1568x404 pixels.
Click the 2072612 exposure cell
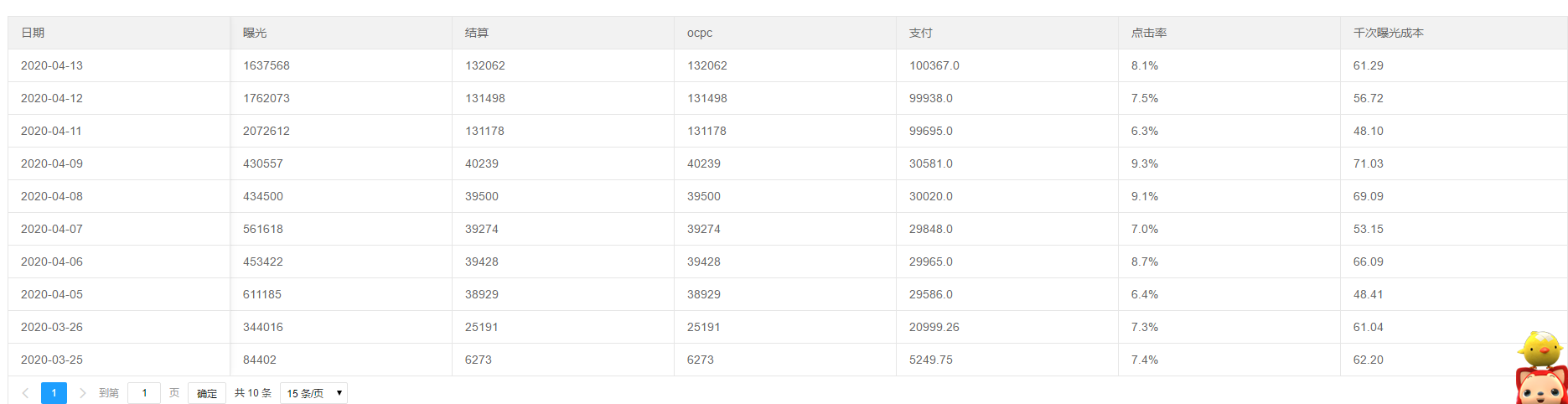(x=267, y=131)
